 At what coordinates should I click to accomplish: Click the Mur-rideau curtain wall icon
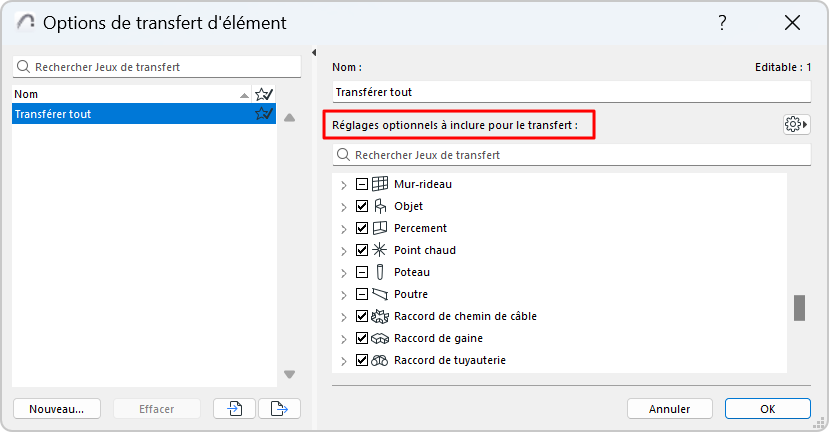pyautogui.click(x=380, y=184)
